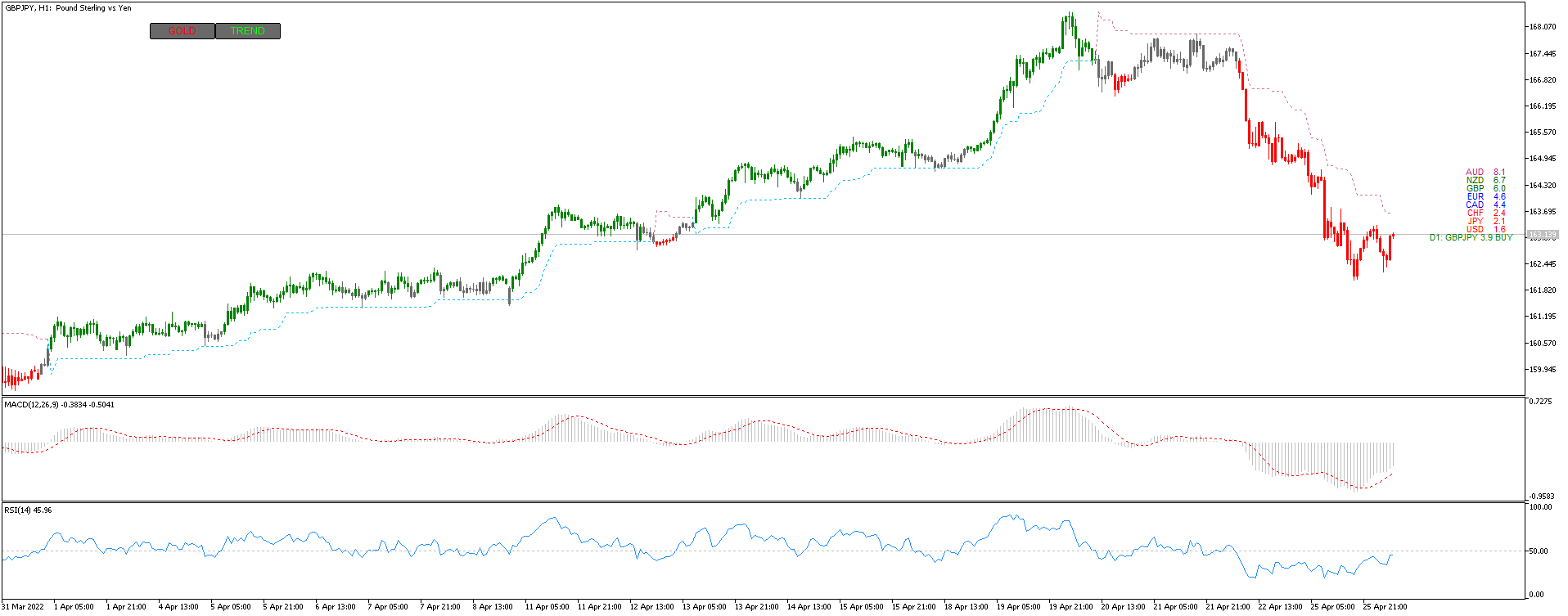
Task: Click the 25 Apr 05:00 time label
Action: pos(1333,607)
